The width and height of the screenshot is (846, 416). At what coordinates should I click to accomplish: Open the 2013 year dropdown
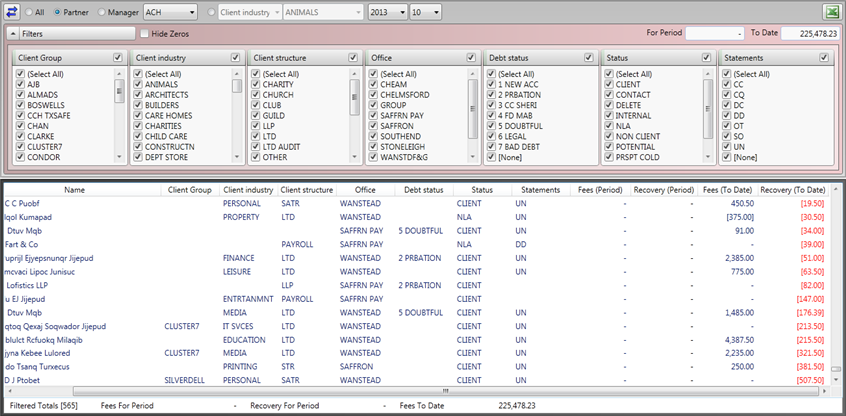point(388,12)
